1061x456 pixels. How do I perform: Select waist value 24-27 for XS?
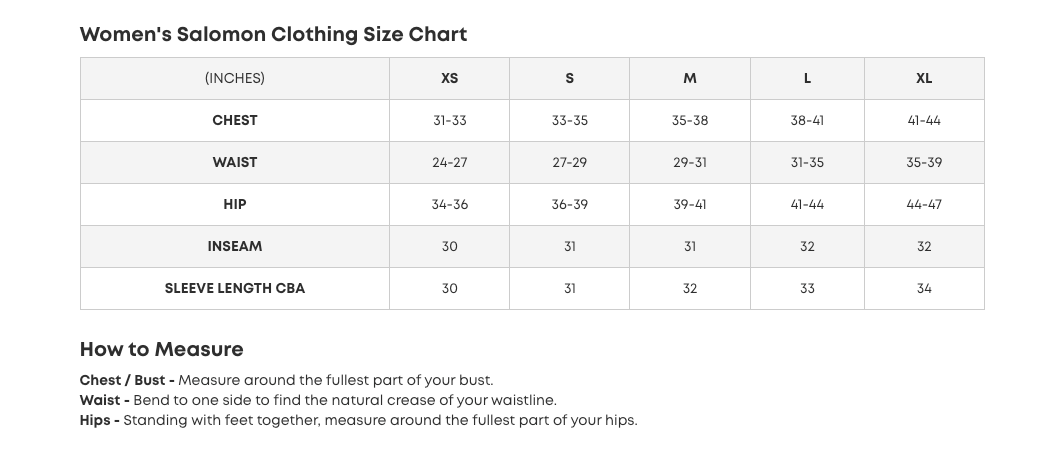[x=449, y=162]
